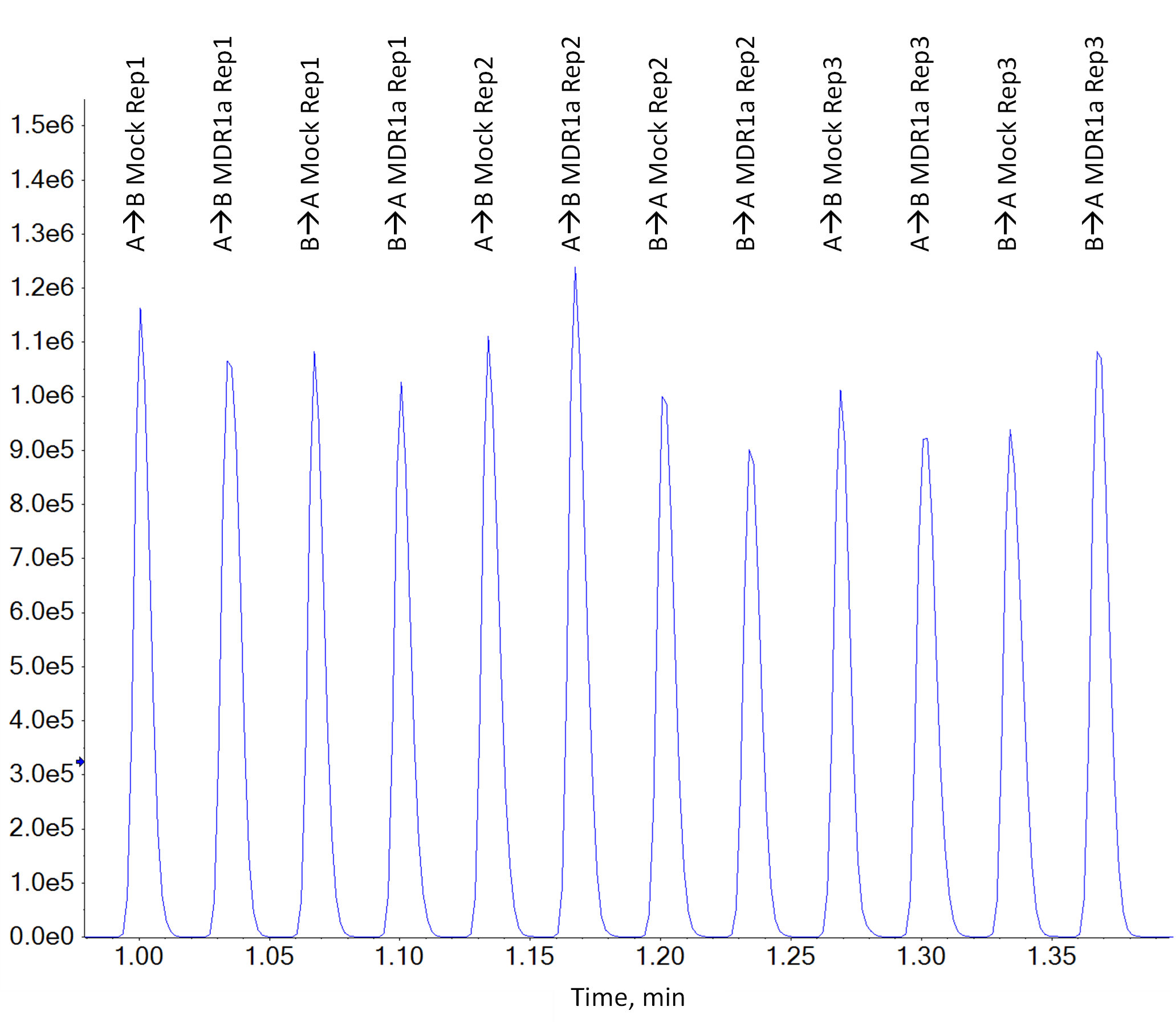Viewport: 1176px width, 1031px height.
Task: Select the 'B→A Mock Rep2' peak label
Action: tap(658, 154)
